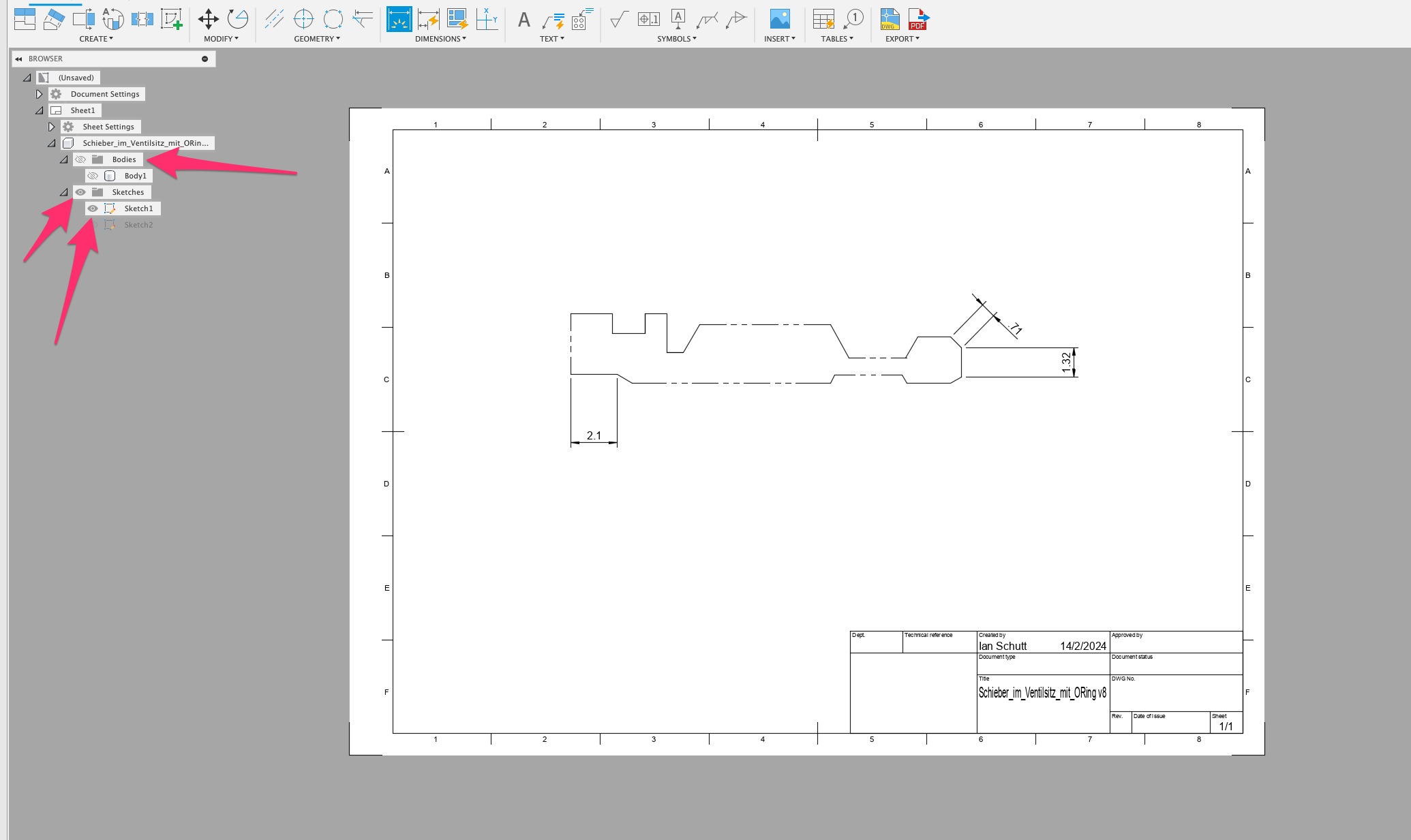1411x840 pixels.
Task: Expand the Document Settings tree node
Action: click(39, 94)
